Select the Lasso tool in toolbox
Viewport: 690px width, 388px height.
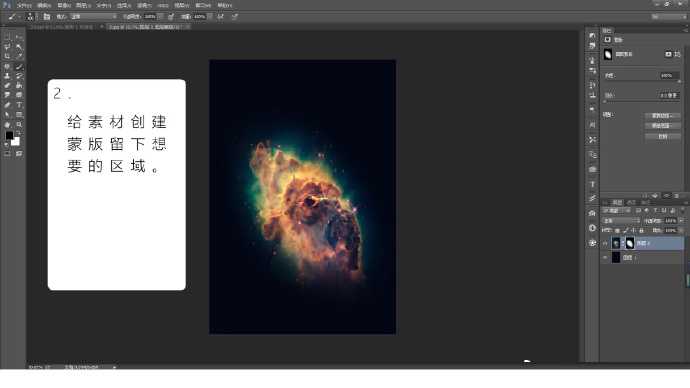7,47
